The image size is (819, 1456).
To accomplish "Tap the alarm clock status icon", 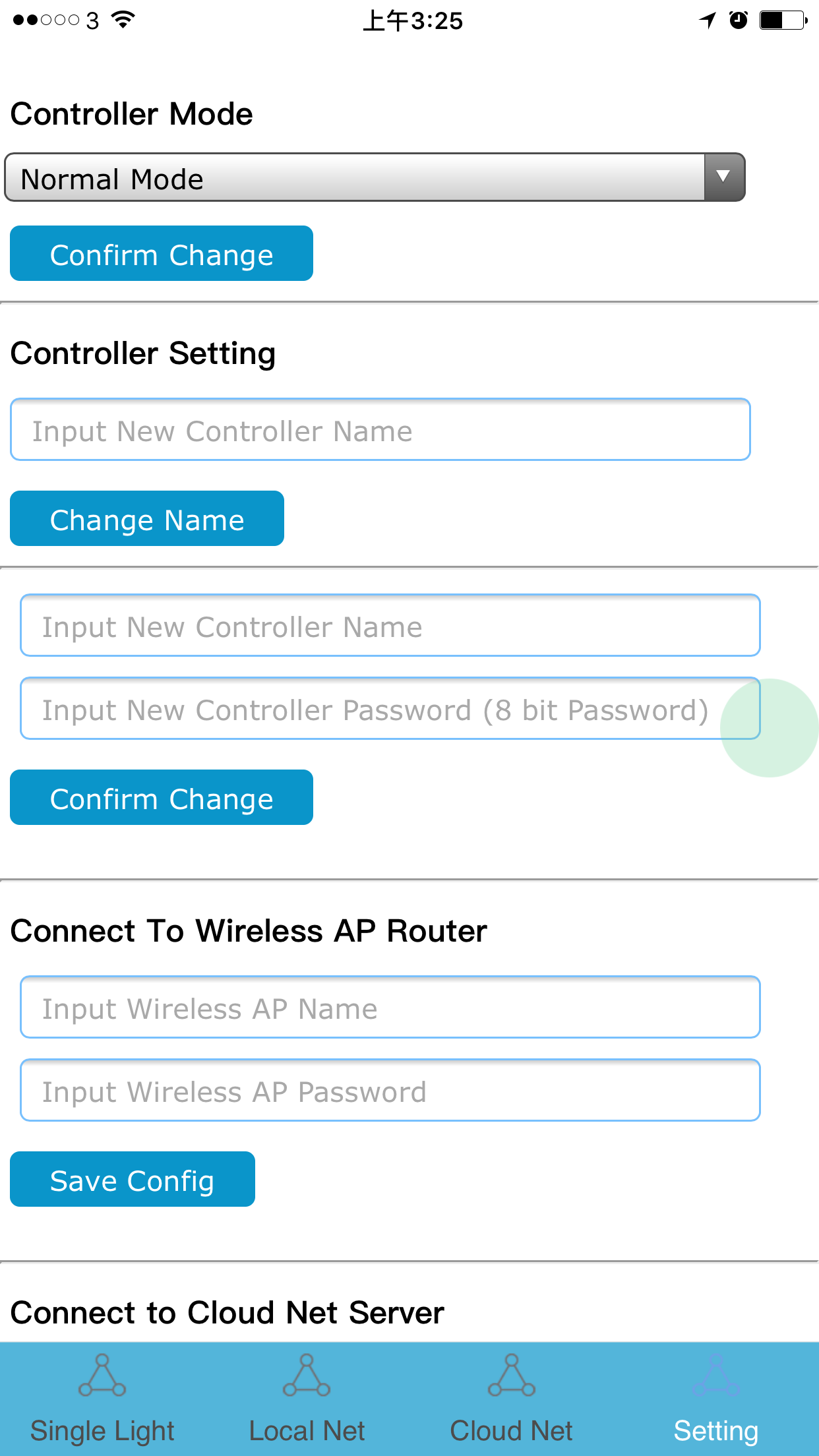I will (739, 20).
